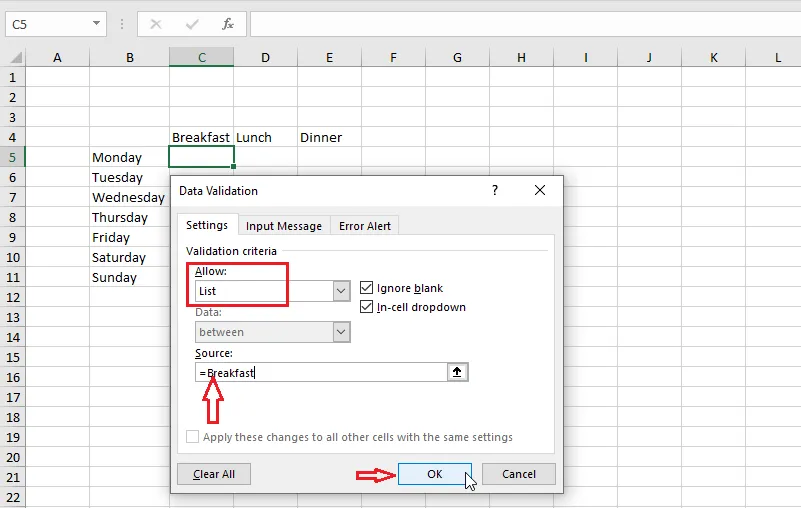Click the formula bar Cancel X icon
Image resolution: width=801 pixels, height=508 pixels.
pyautogui.click(x=156, y=24)
